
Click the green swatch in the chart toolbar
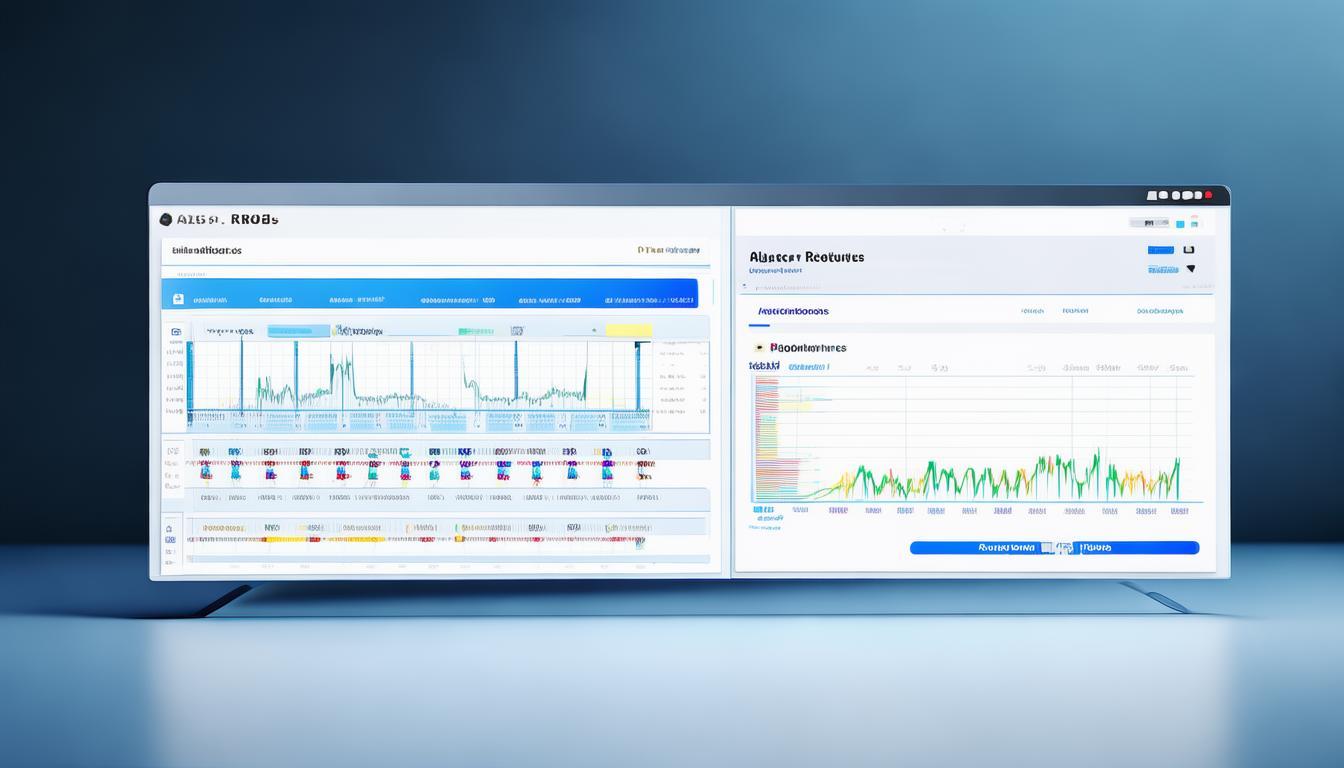point(476,331)
